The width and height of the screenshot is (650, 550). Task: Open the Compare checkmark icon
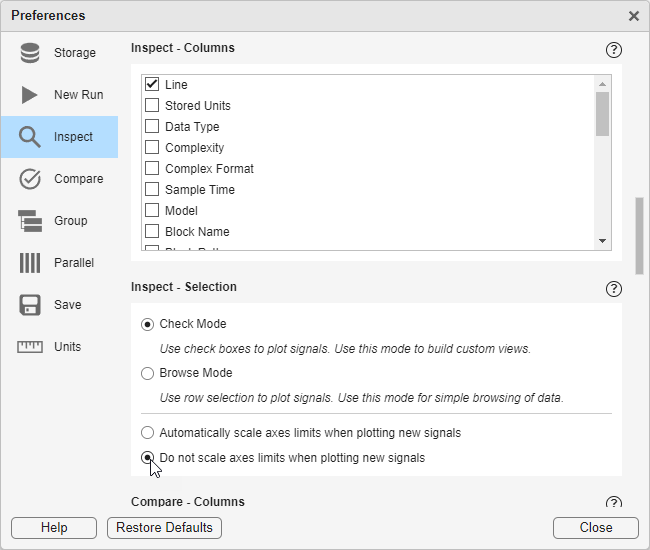[30, 179]
